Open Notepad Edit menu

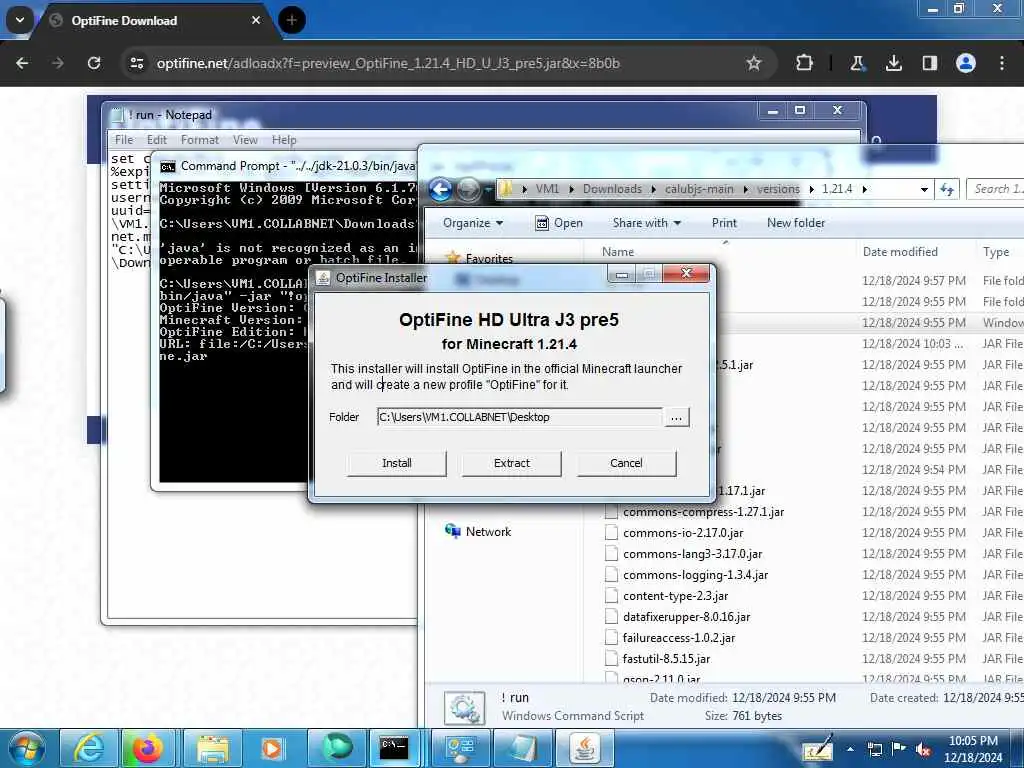coord(157,140)
